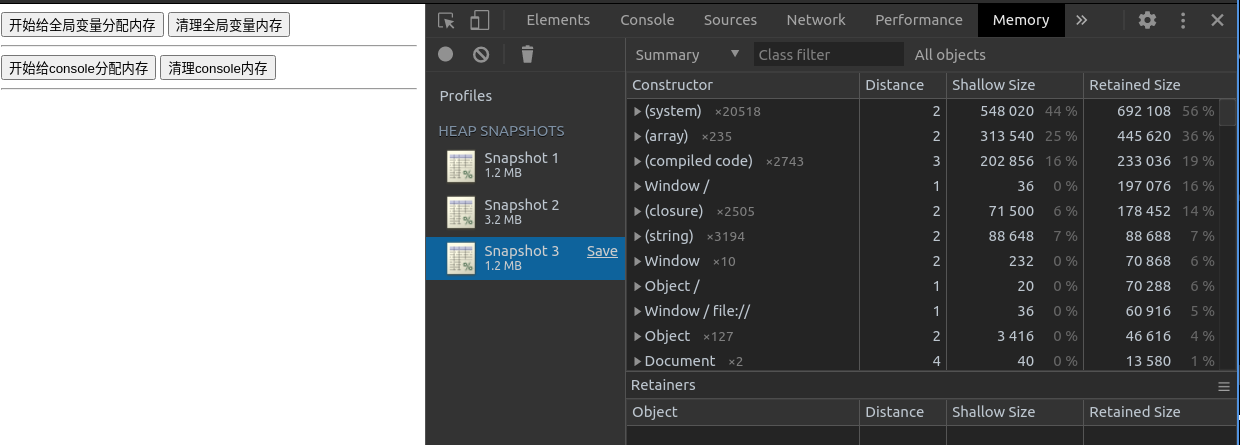Select Snapshot 2 in heap snapshots

(522, 211)
